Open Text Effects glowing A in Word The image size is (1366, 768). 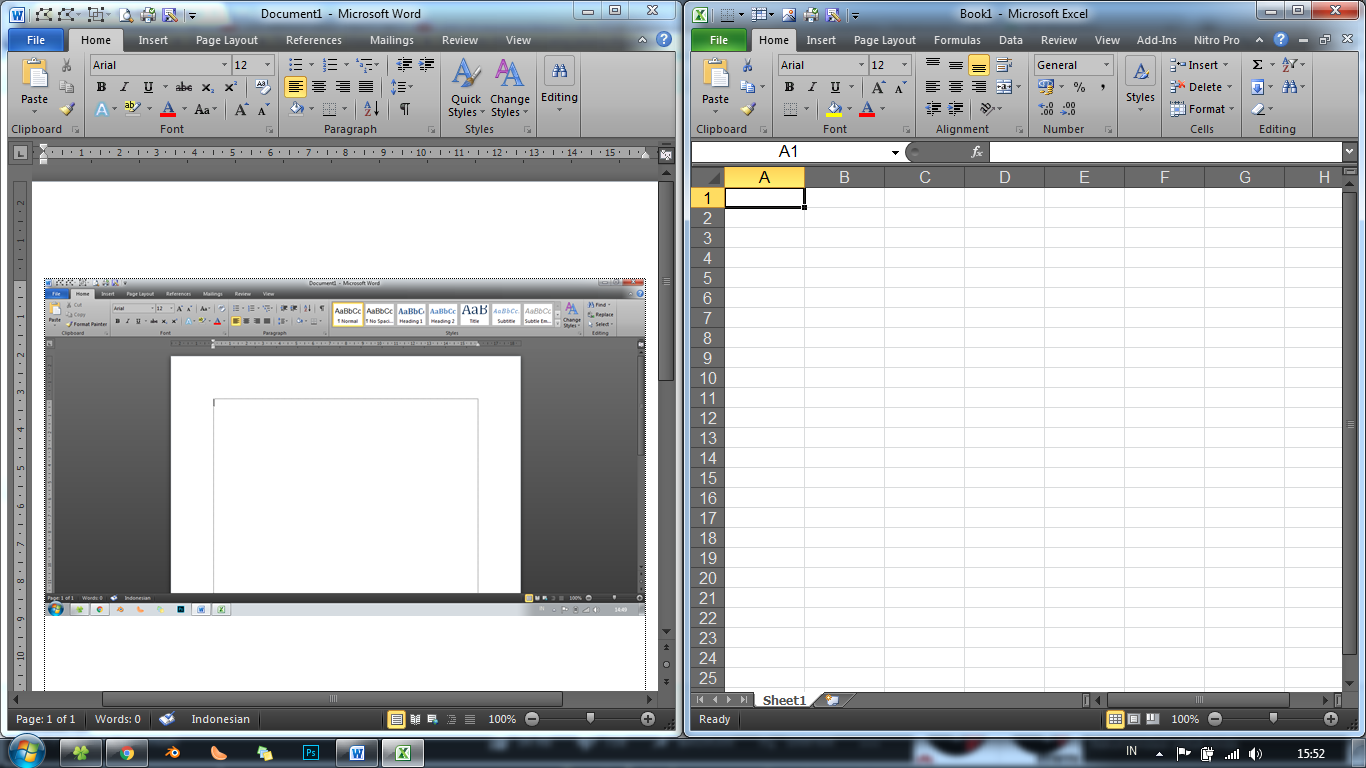(101, 109)
